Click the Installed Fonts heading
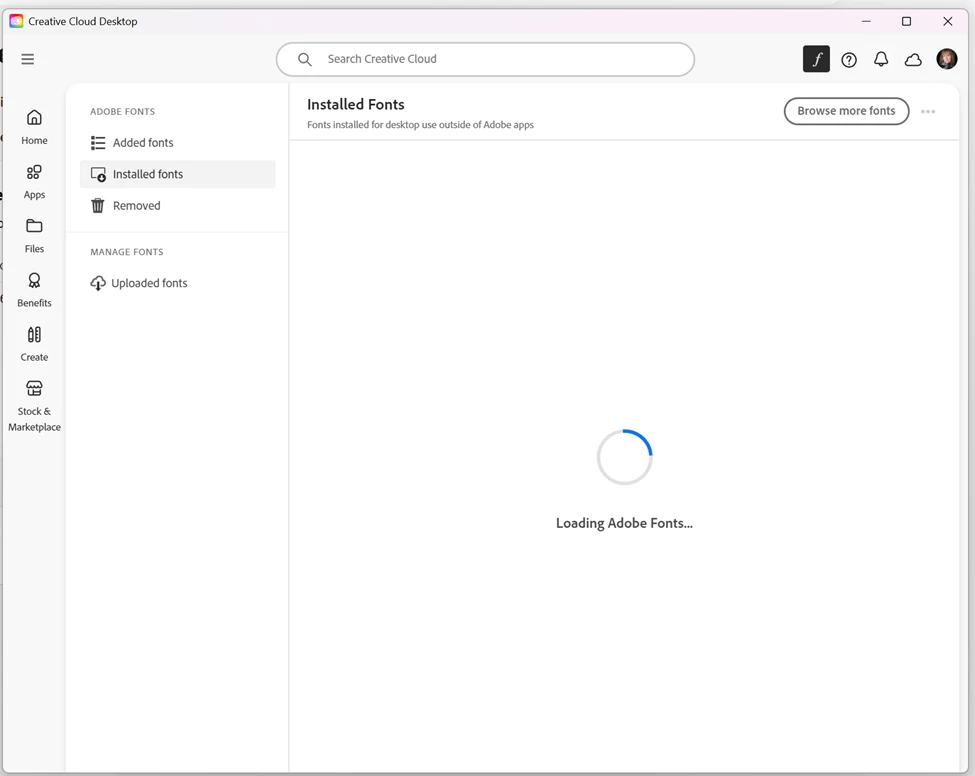Image resolution: width=975 pixels, height=776 pixels. (x=356, y=104)
